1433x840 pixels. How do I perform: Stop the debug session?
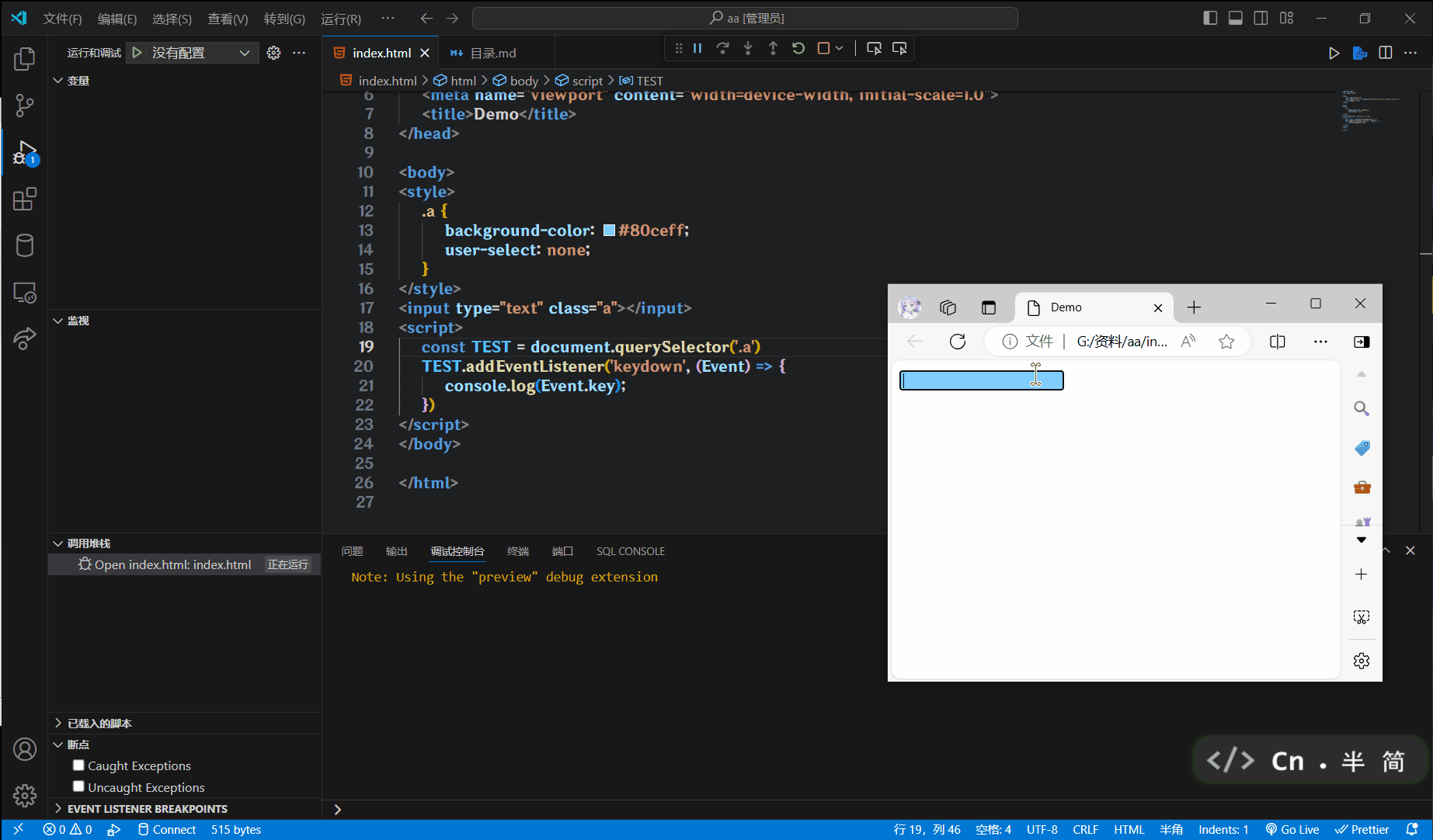point(823,48)
